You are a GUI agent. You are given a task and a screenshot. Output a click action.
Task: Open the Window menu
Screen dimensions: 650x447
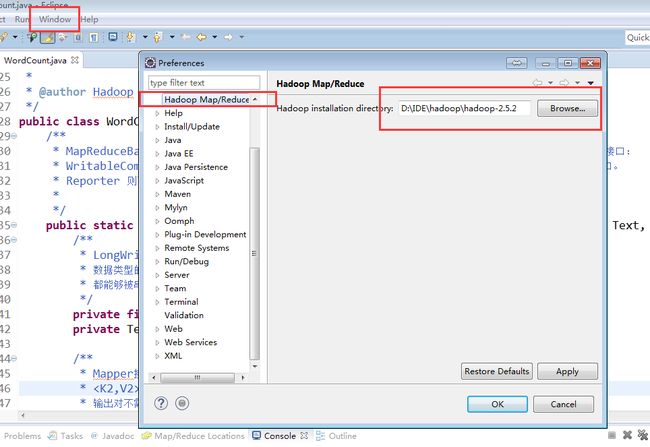point(55,19)
